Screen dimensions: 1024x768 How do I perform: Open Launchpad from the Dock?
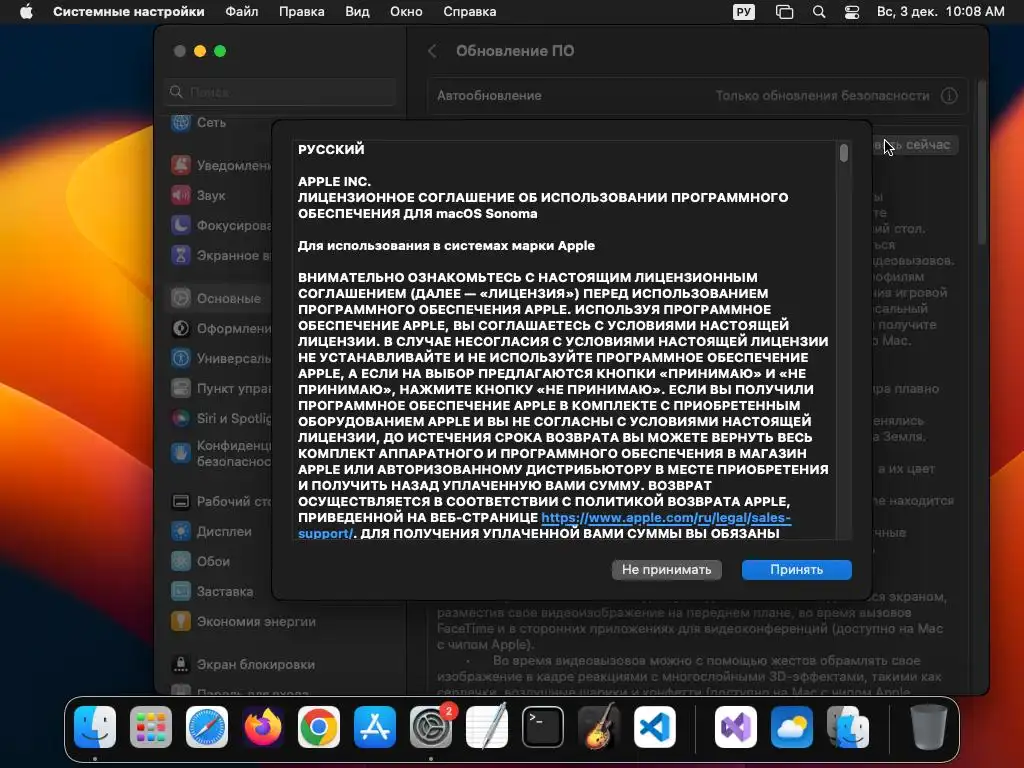(151, 727)
